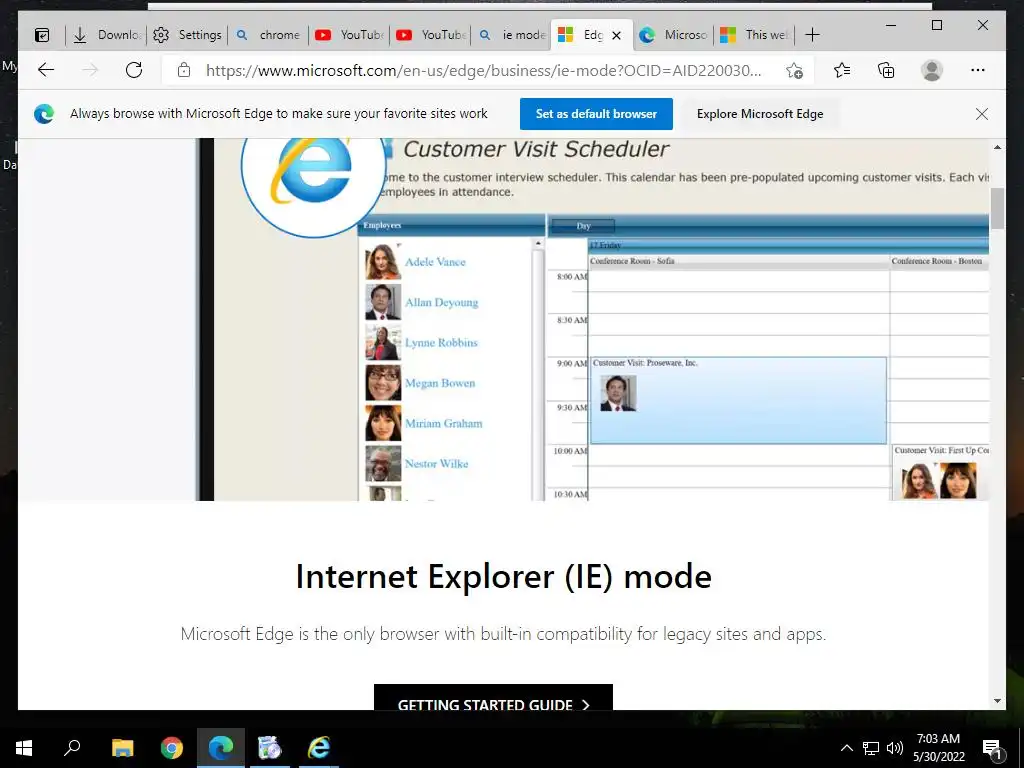Go back with the back arrow
Viewport: 1024px width, 768px height.
click(x=46, y=70)
